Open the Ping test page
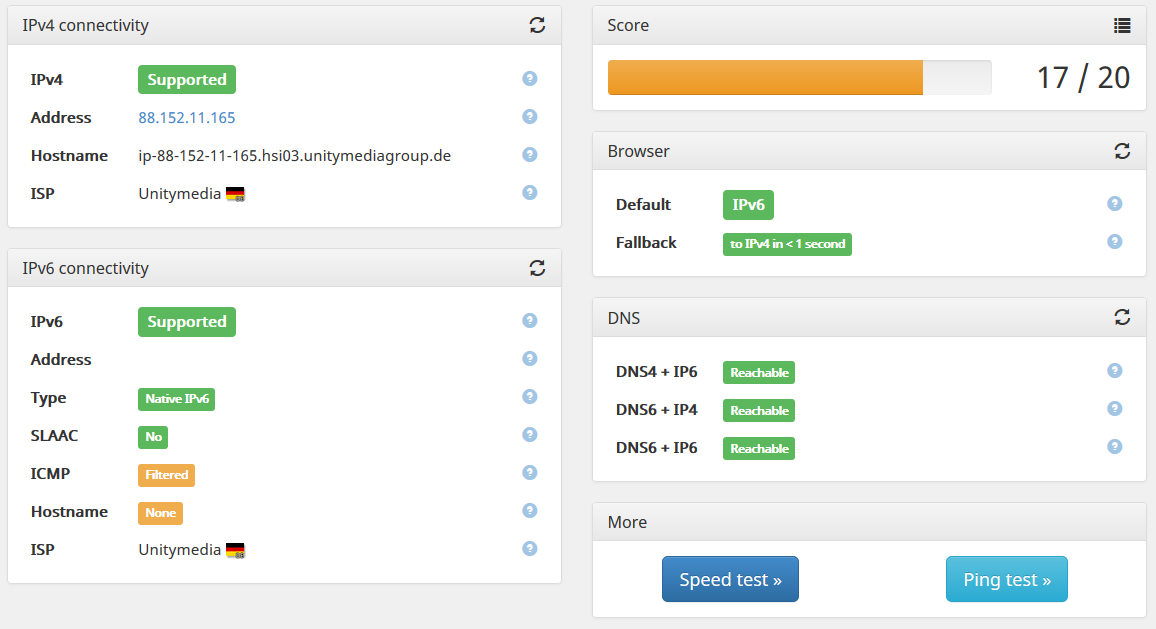 1006,580
